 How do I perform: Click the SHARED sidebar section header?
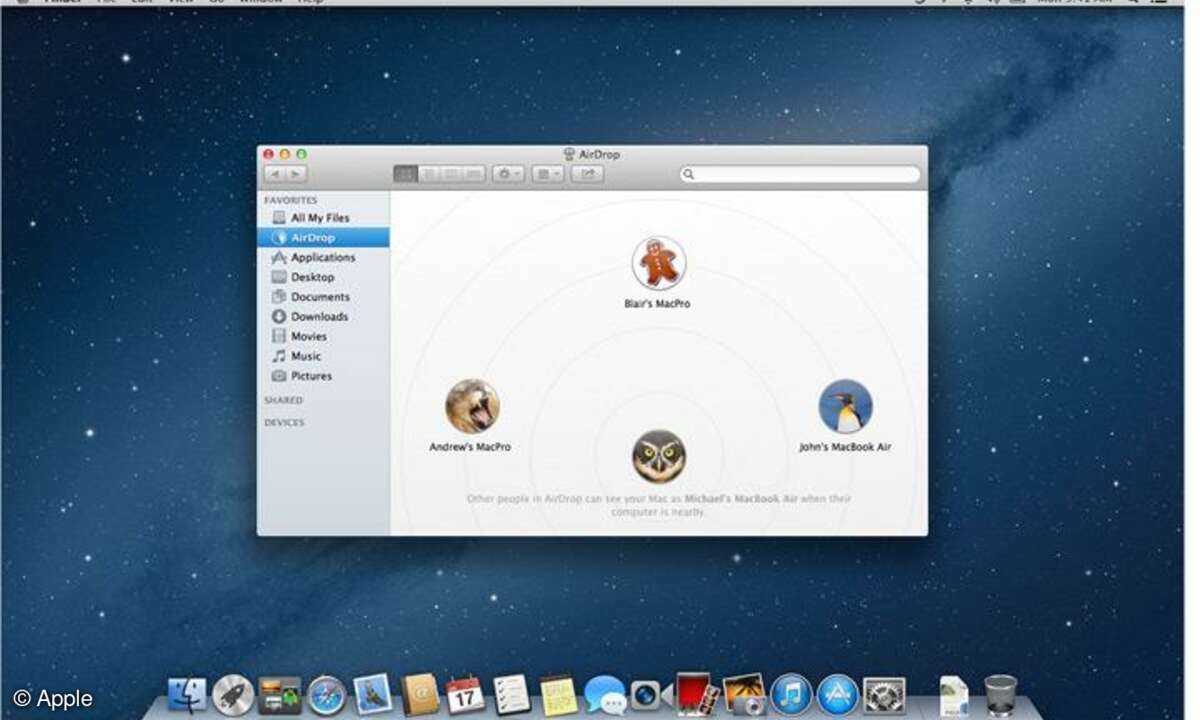283,400
